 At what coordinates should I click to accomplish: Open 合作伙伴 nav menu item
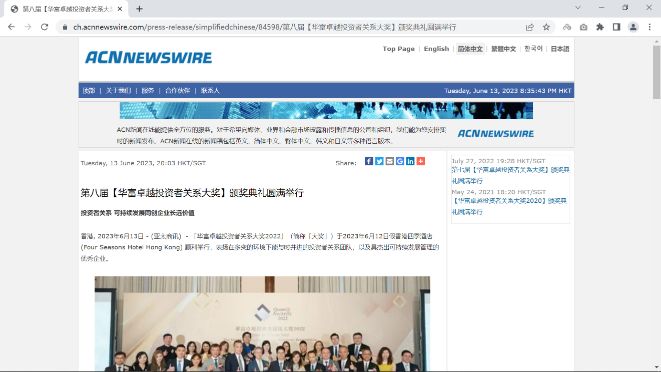tap(177, 91)
